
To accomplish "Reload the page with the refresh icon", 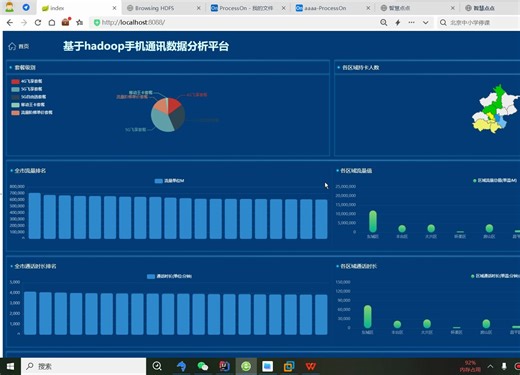I will (38, 22).
